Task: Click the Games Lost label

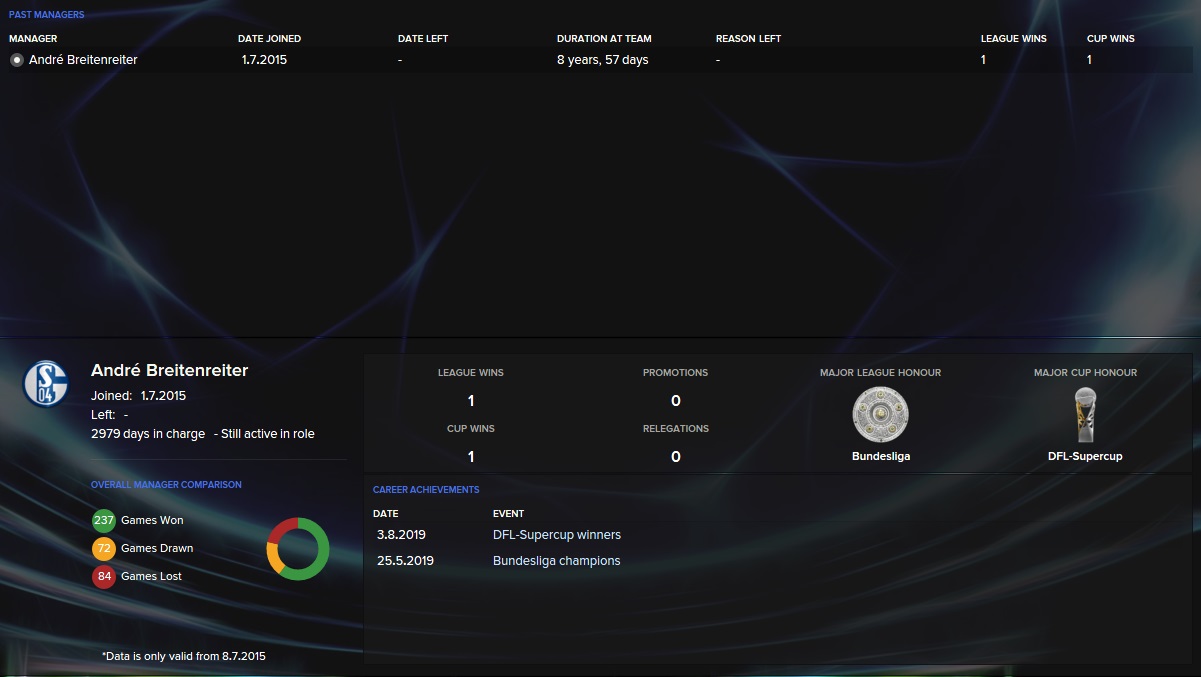Action: click(x=151, y=576)
